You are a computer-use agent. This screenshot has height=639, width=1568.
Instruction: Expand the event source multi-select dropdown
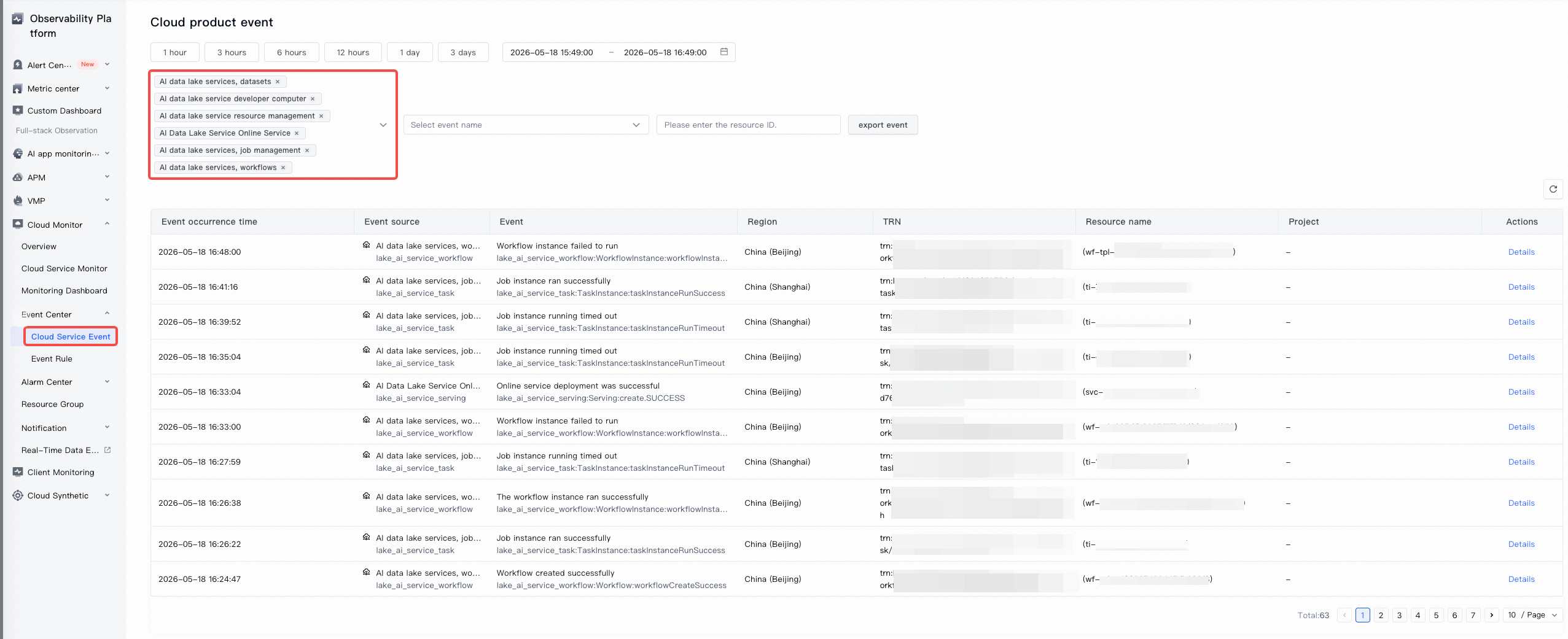click(x=383, y=125)
